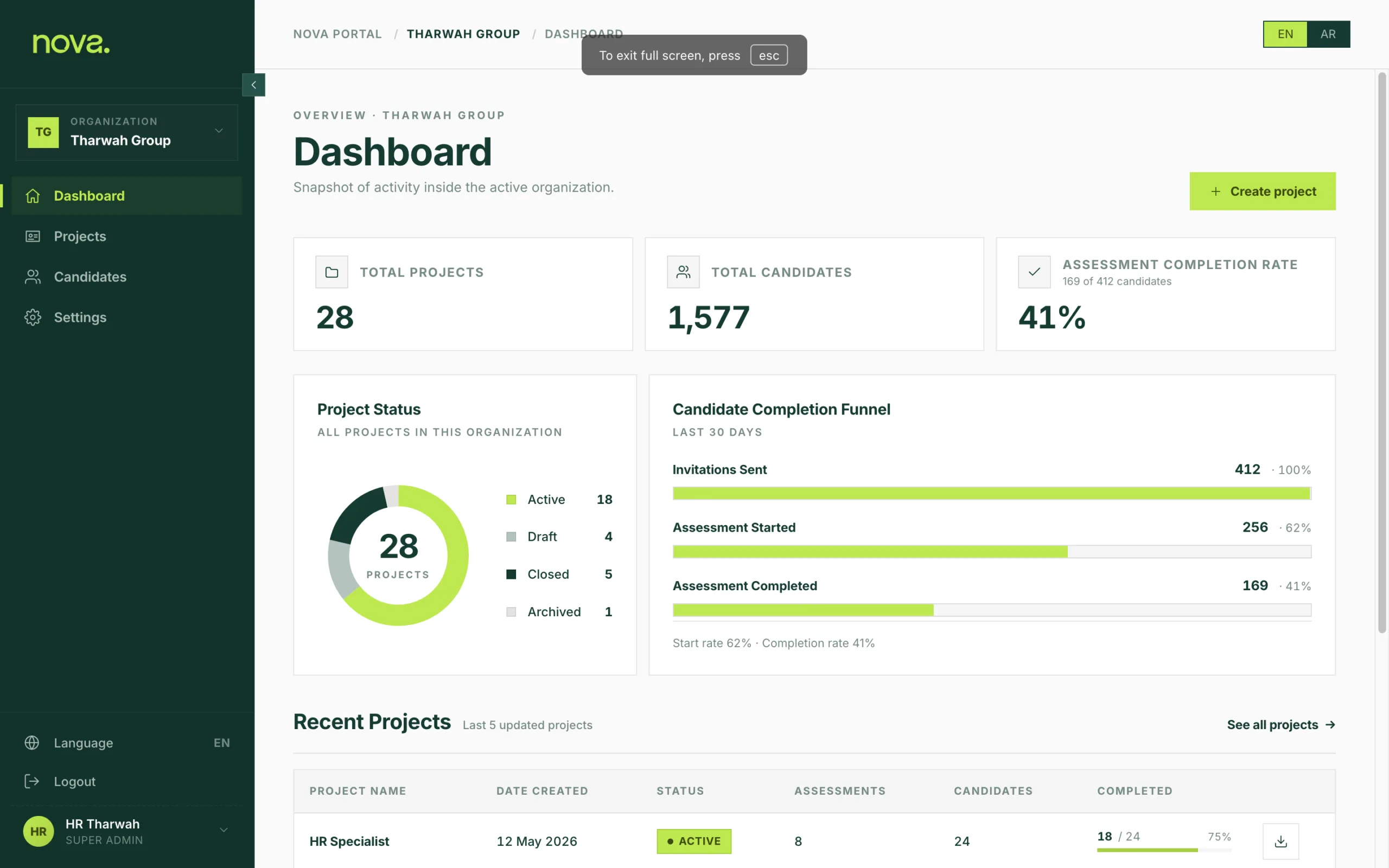
Task: Click the TG organization avatar
Action: pos(43,132)
